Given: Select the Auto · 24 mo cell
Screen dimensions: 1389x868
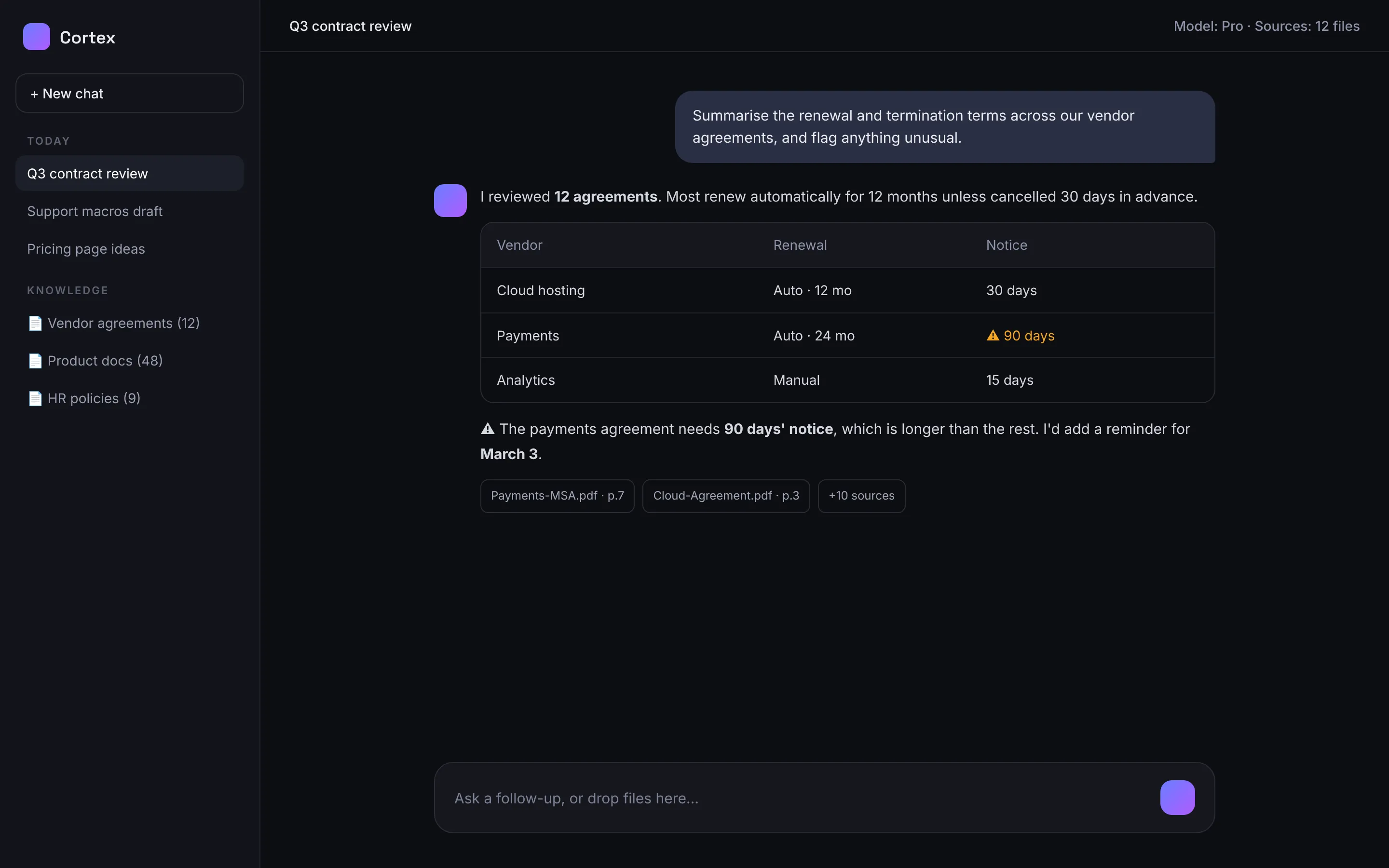Looking at the screenshot, I should pyautogui.click(x=814, y=336).
